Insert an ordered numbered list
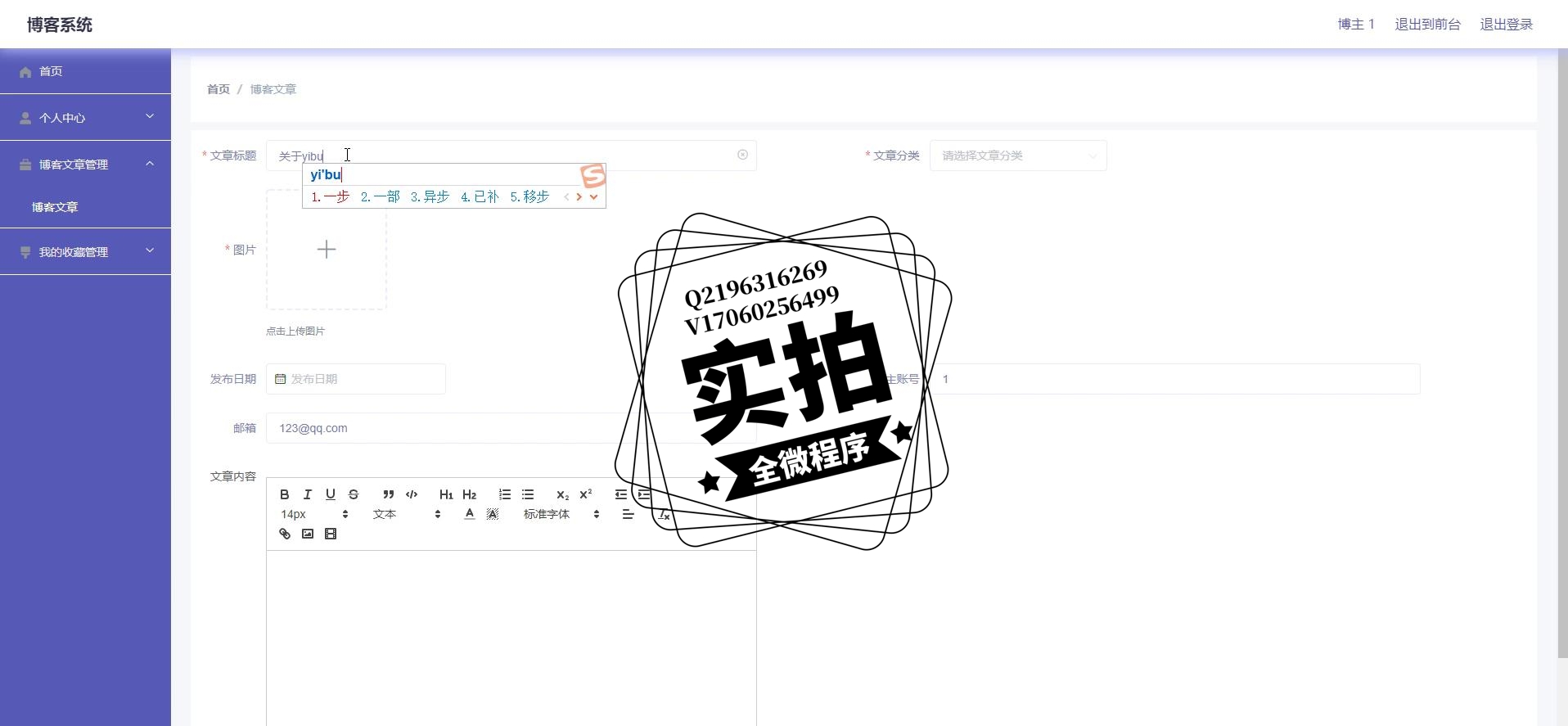1568x726 pixels. [x=505, y=494]
